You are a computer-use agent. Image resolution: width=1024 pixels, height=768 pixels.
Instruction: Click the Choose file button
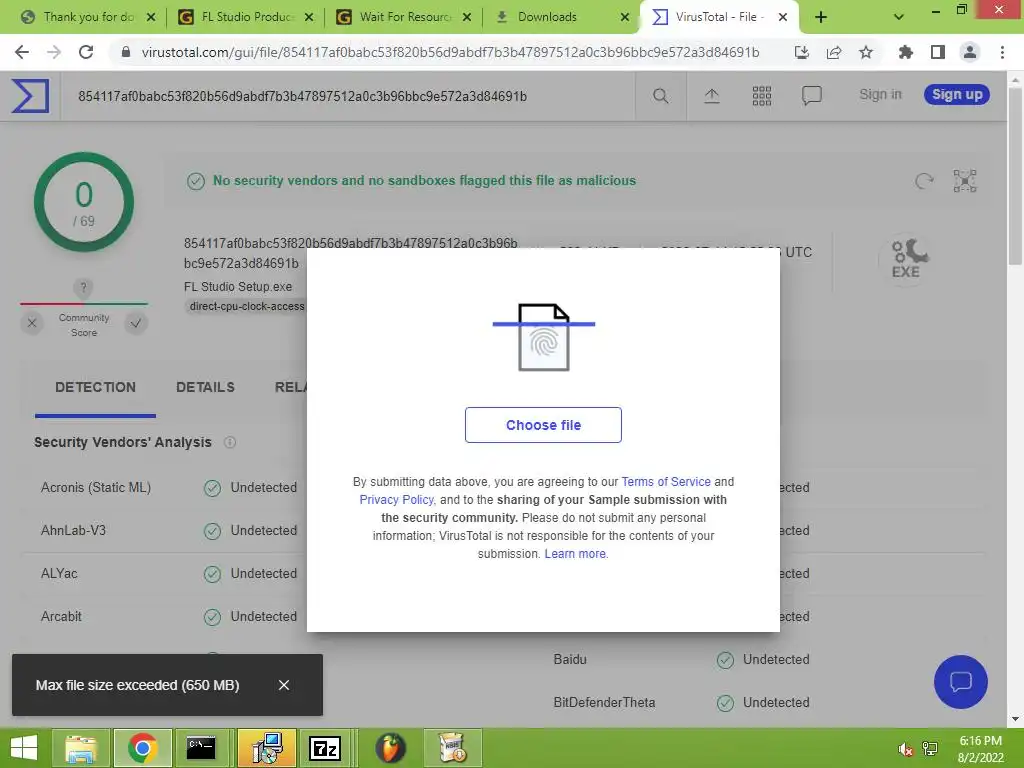tap(543, 425)
